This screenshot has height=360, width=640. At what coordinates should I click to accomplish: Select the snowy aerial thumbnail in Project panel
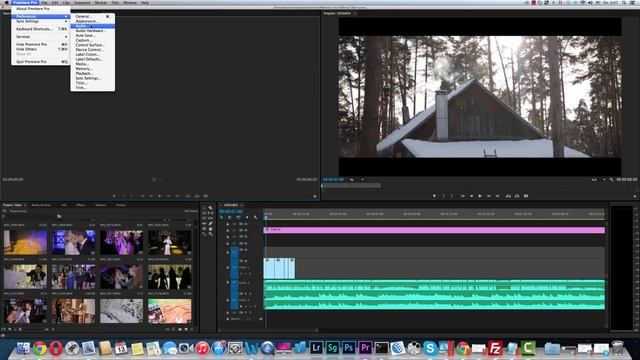[x=122, y=311]
